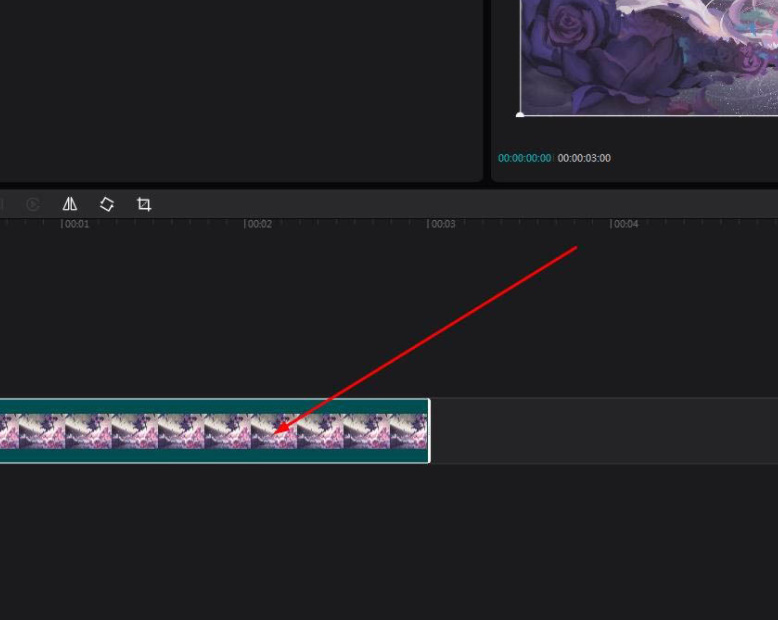Click the empty track area right of the clip
This screenshot has width=778, height=620.
click(600, 431)
